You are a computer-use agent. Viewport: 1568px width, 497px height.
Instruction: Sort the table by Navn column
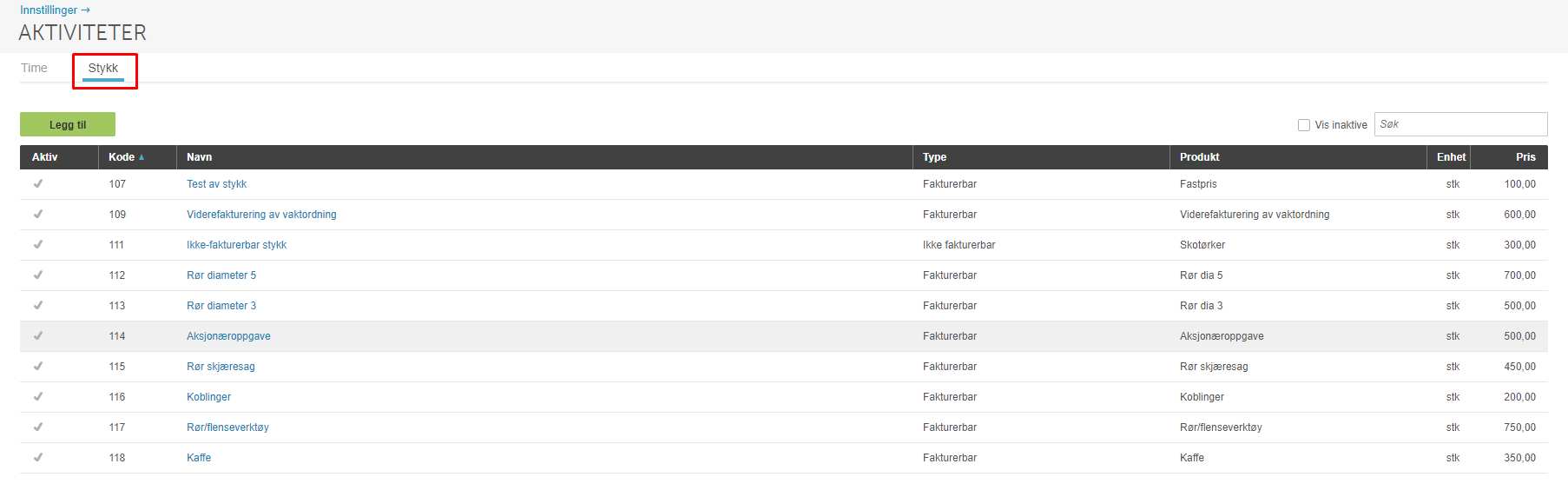(x=199, y=157)
